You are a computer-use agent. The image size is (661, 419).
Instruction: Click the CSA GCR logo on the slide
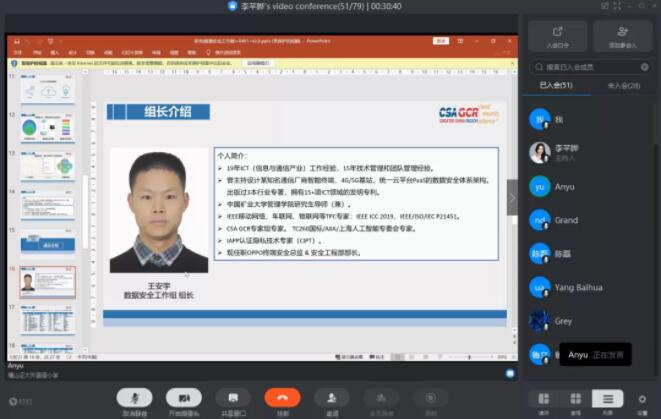[468, 113]
